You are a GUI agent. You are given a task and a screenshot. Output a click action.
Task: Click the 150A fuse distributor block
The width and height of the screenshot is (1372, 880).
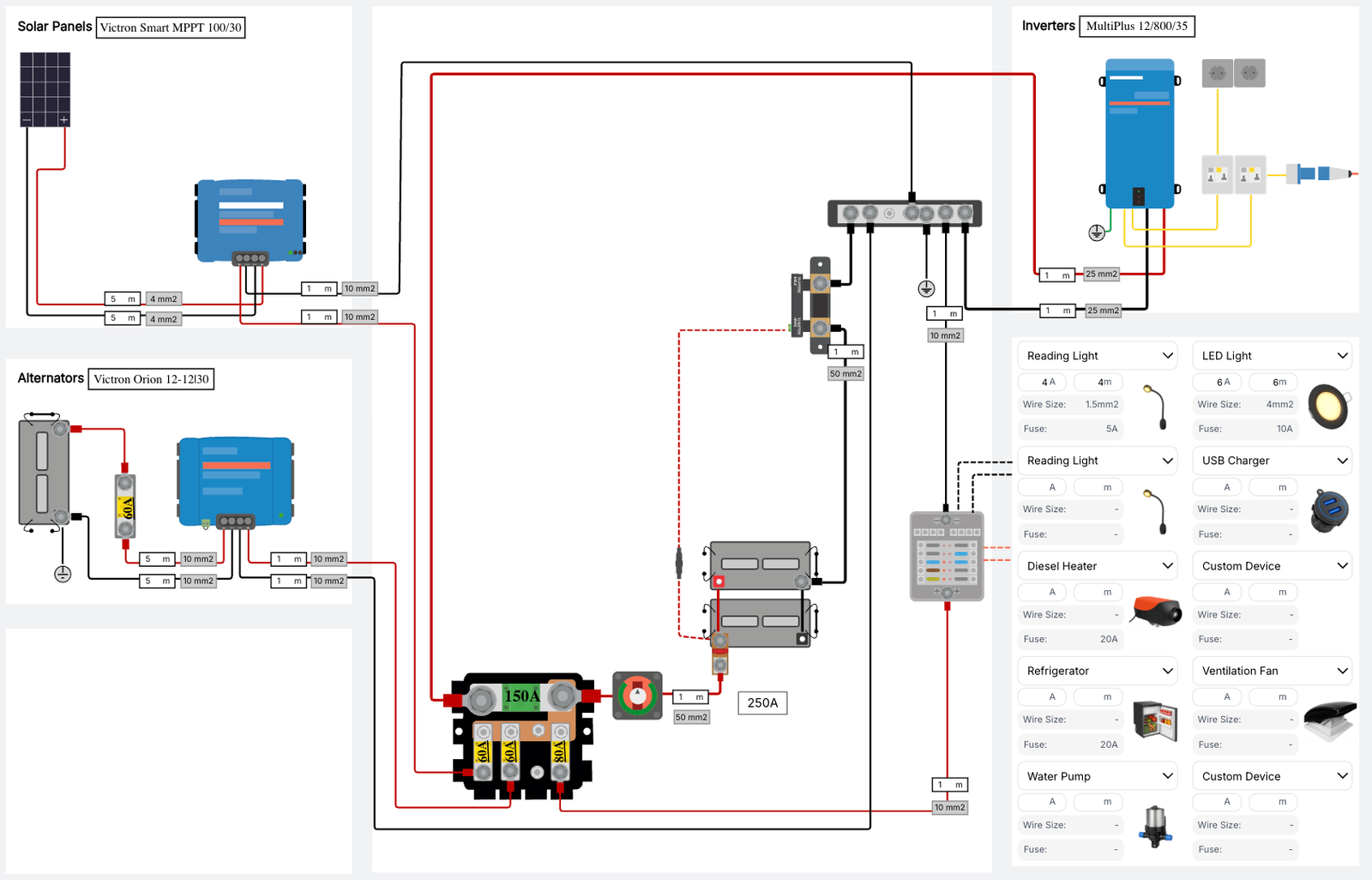click(522, 736)
